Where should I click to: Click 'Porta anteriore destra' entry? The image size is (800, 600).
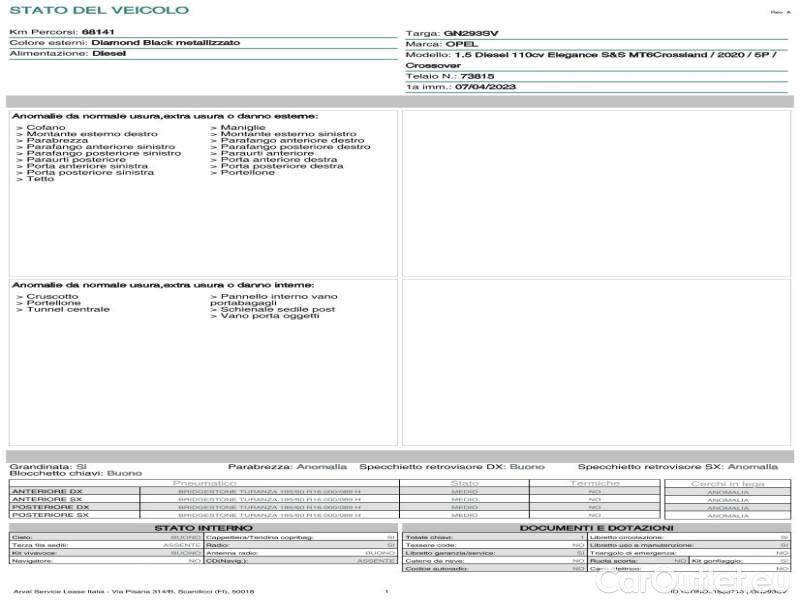[x=279, y=160]
